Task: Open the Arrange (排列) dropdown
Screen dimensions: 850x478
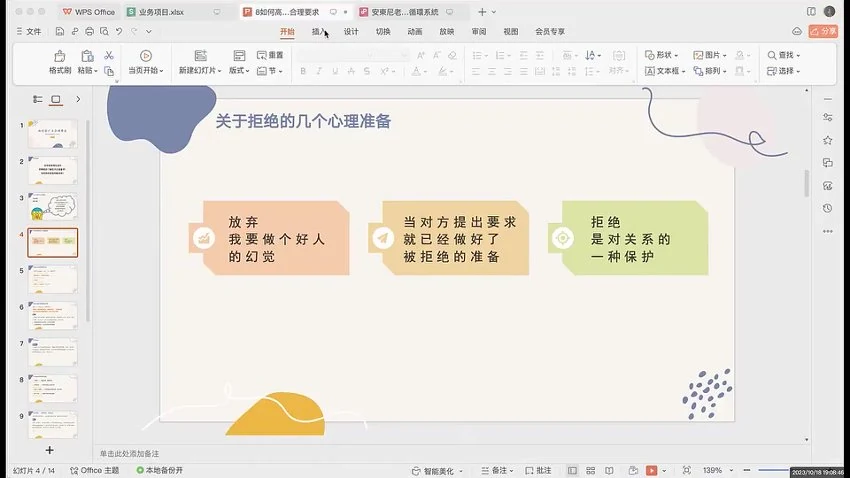Action: [x=710, y=71]
